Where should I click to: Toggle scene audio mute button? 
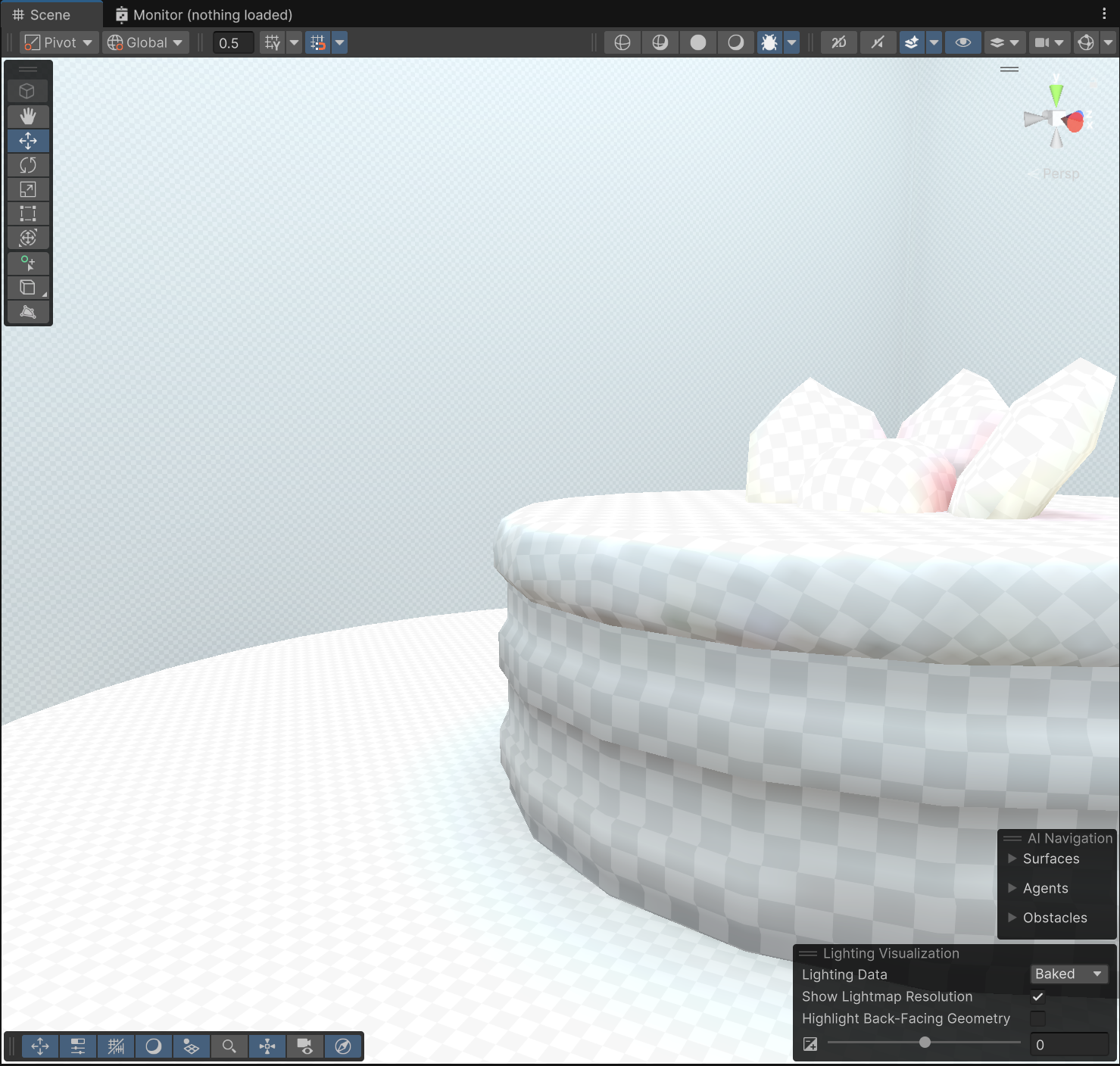878,42
